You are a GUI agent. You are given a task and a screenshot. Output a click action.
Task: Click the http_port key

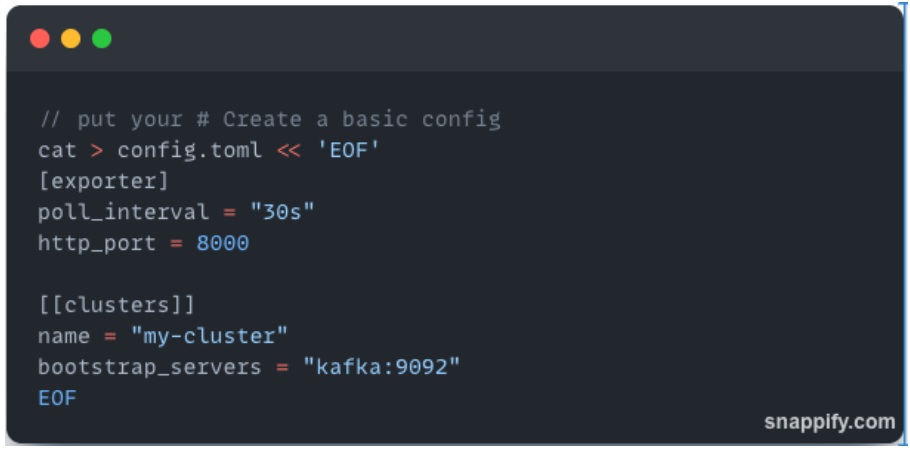[x=97, y=243]
